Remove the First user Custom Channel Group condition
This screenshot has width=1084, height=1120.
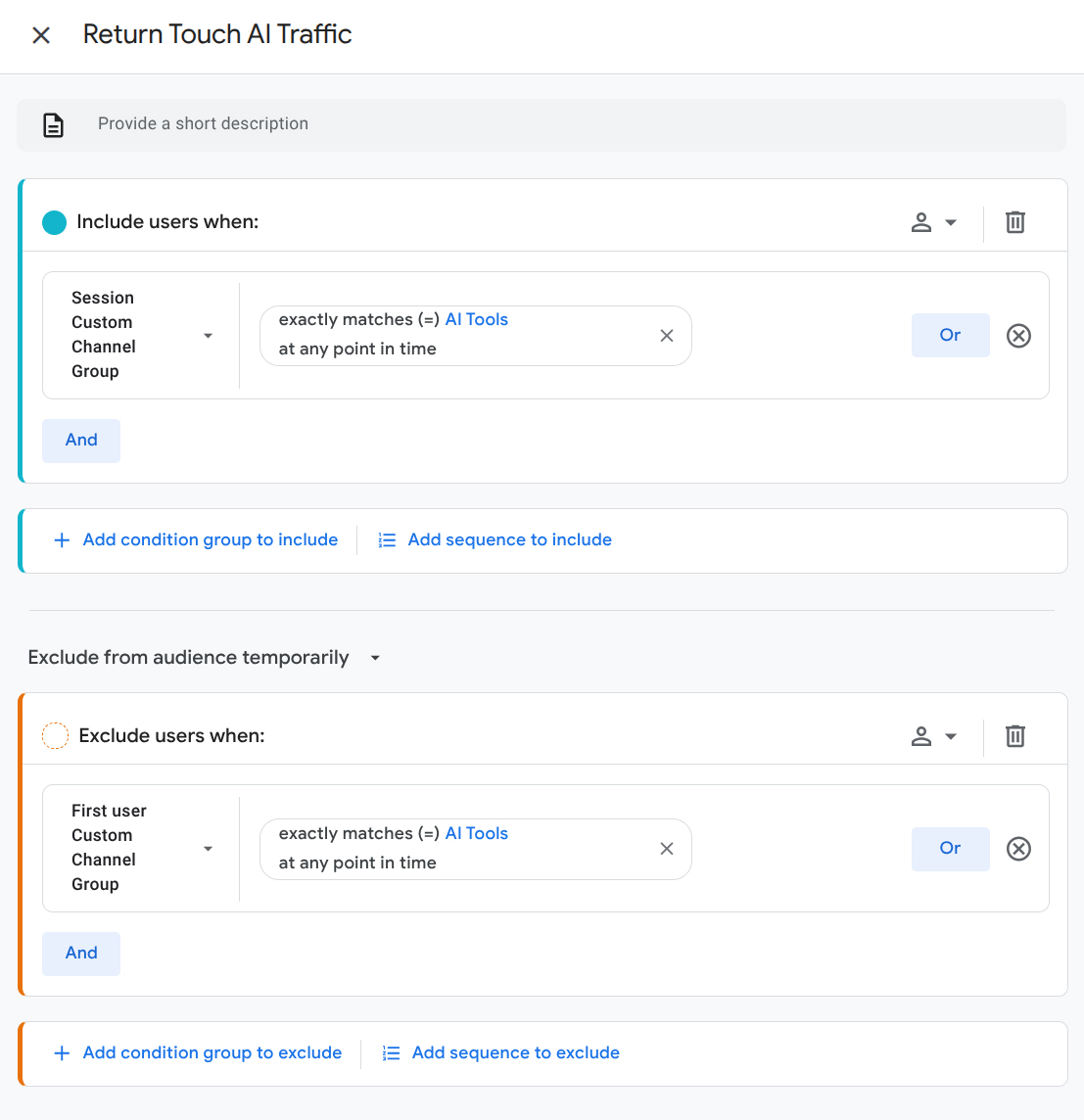1018,849
